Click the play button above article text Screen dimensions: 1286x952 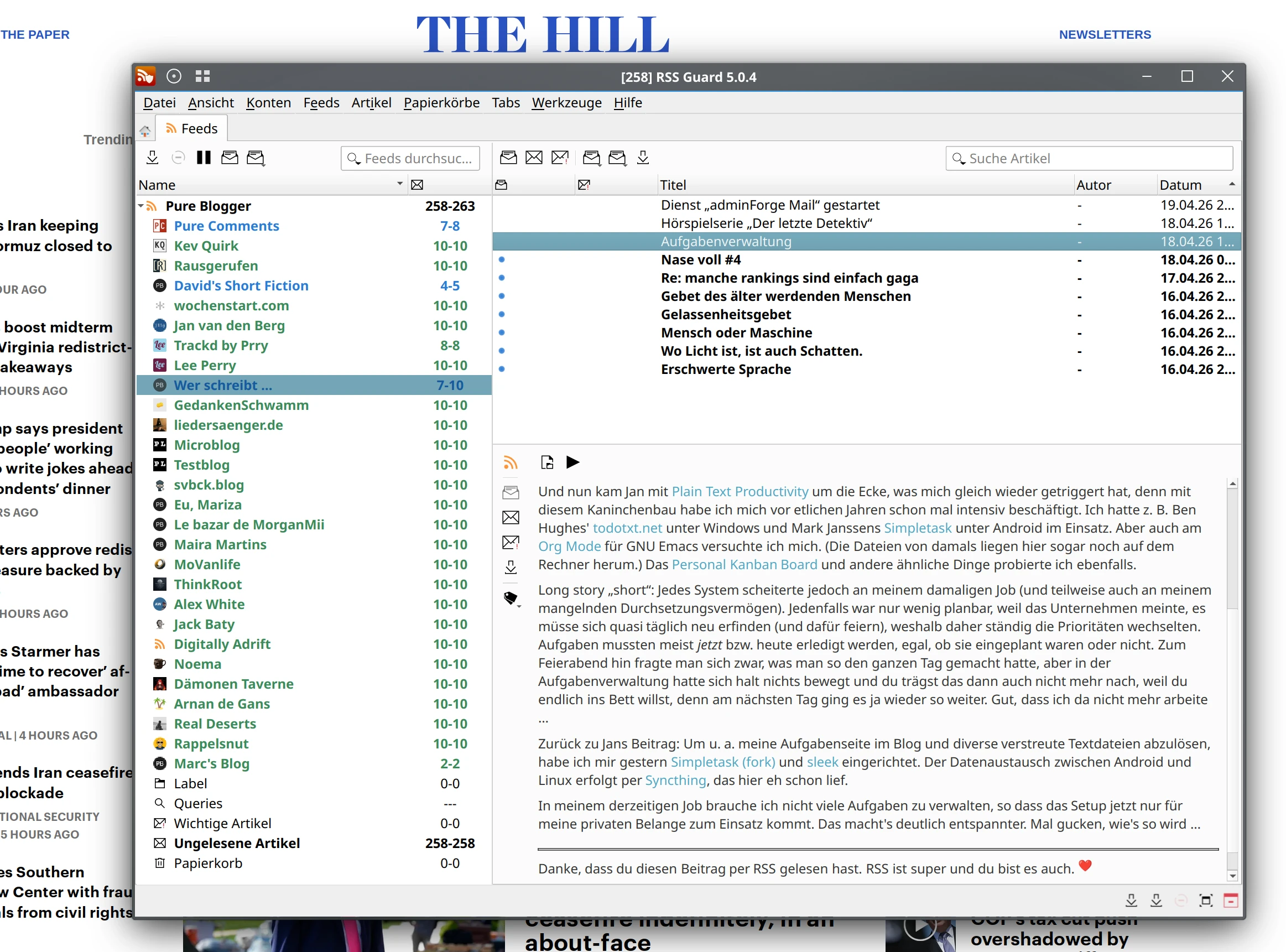coord(572,462)
